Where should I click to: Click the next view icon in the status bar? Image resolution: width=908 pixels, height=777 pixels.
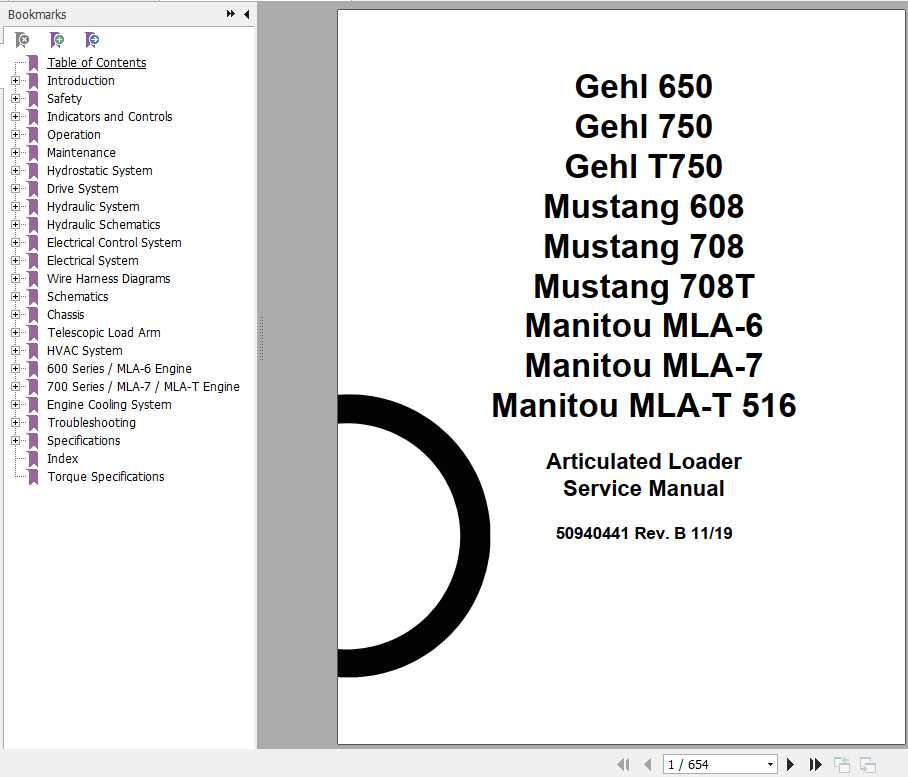(x=867, y=764)
